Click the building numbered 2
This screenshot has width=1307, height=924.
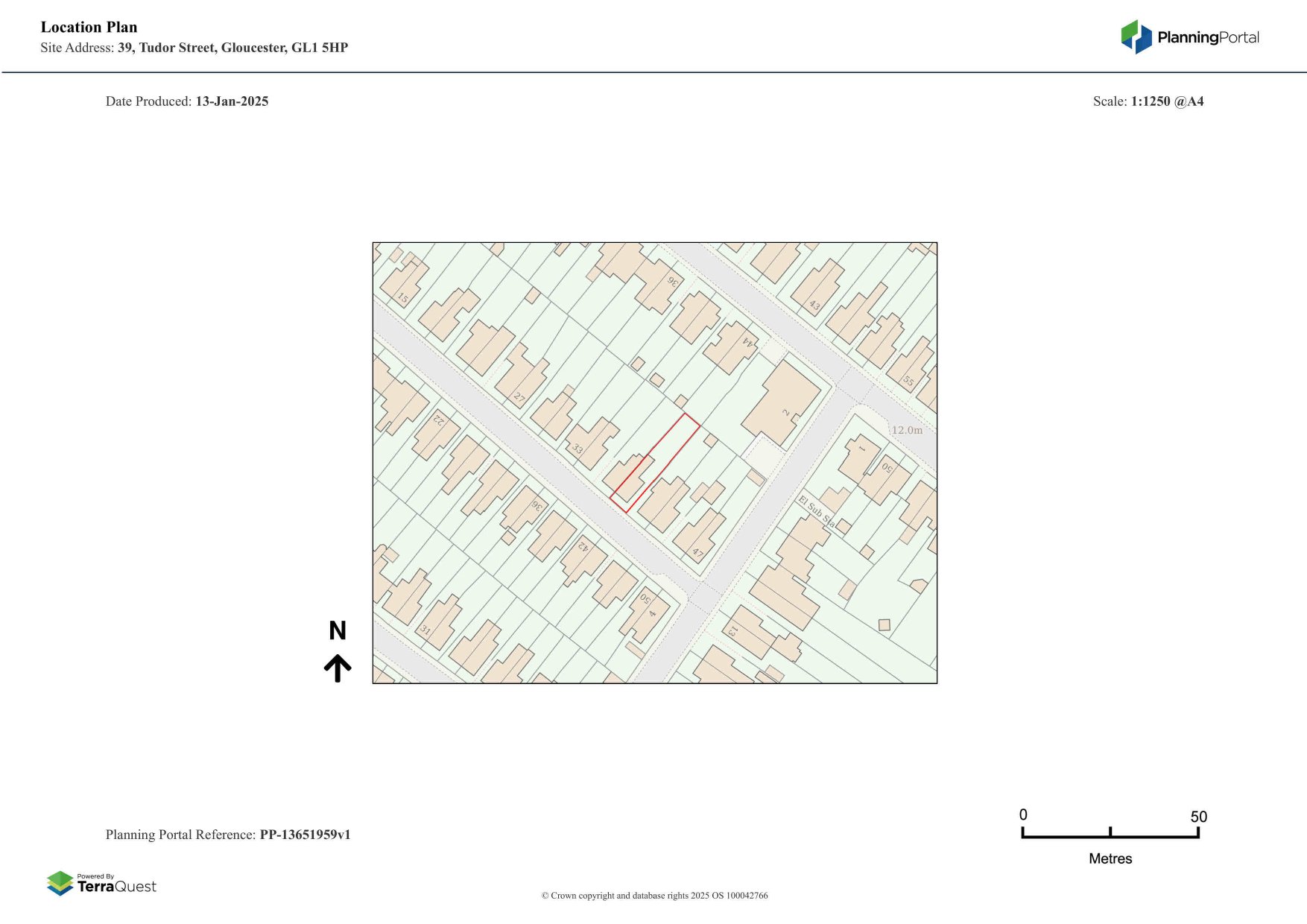(782, 405)
